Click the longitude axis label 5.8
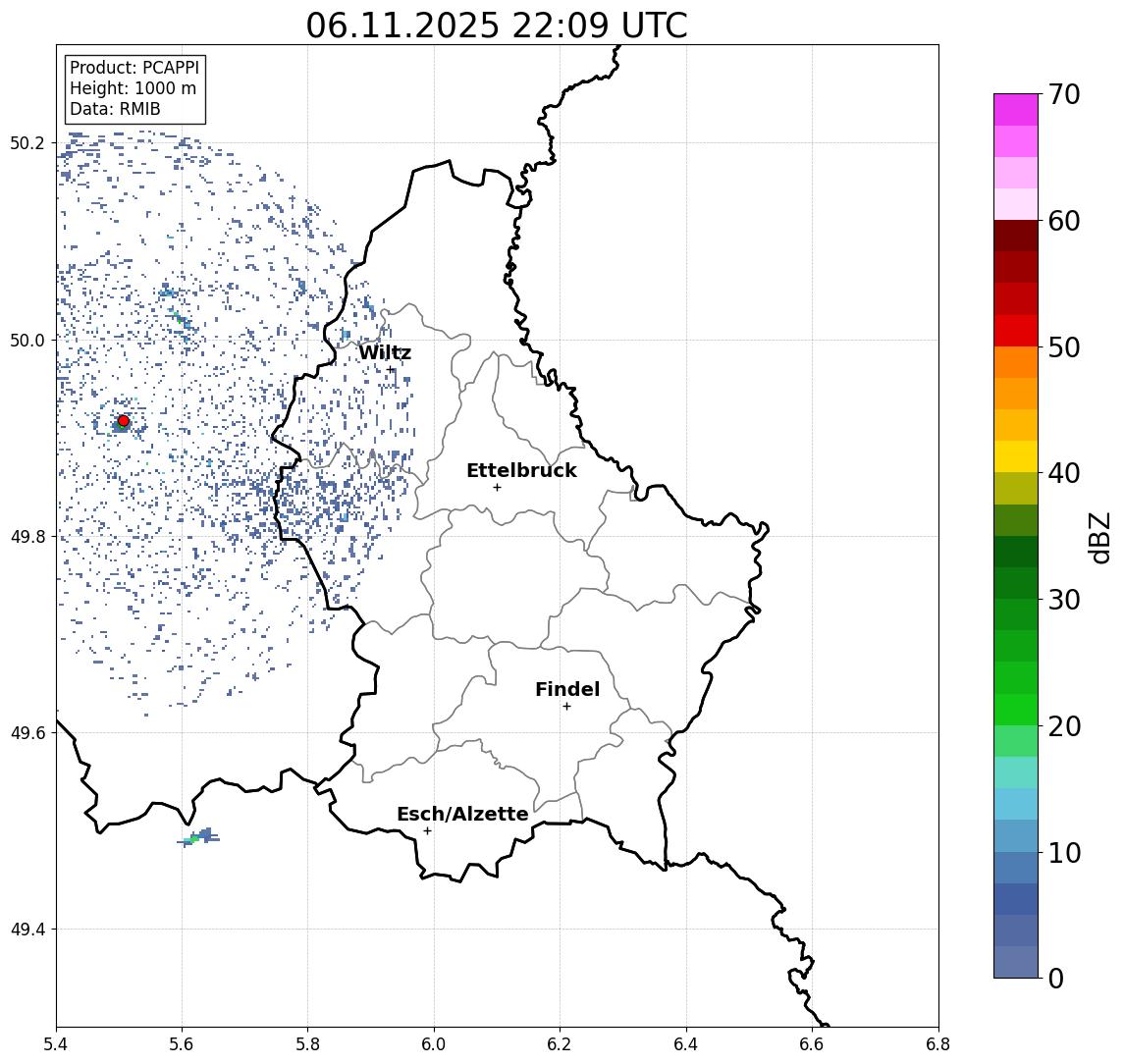The width and height of the screenshot is (1124, 1064). [x=307, y=1044]
